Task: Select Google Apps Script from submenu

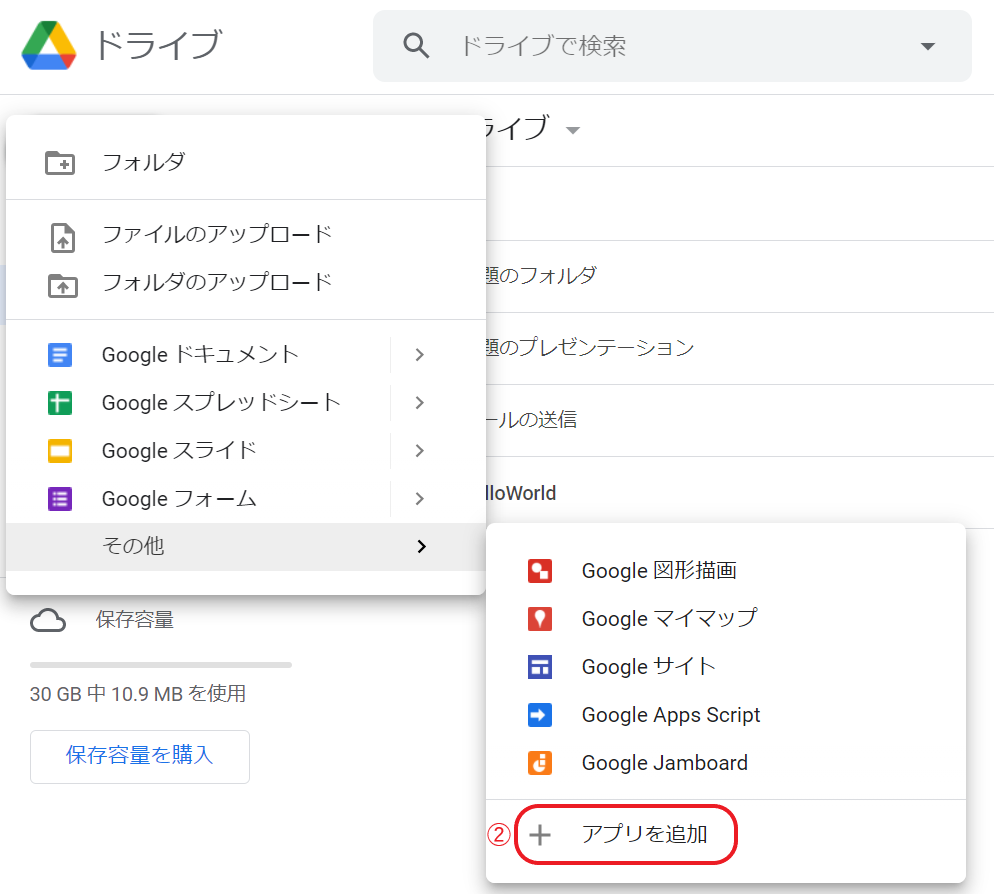Action: pos(726,715)
